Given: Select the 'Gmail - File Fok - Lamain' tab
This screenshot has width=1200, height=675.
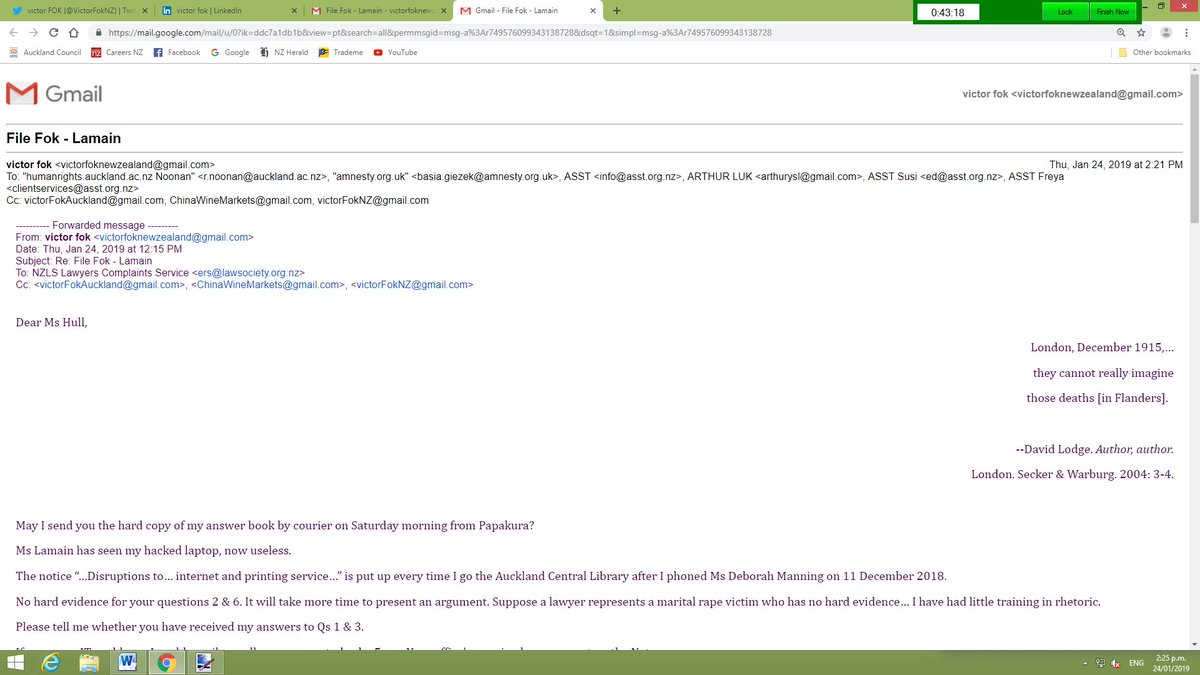Looking at the screenshot, I should click(527, 11).
